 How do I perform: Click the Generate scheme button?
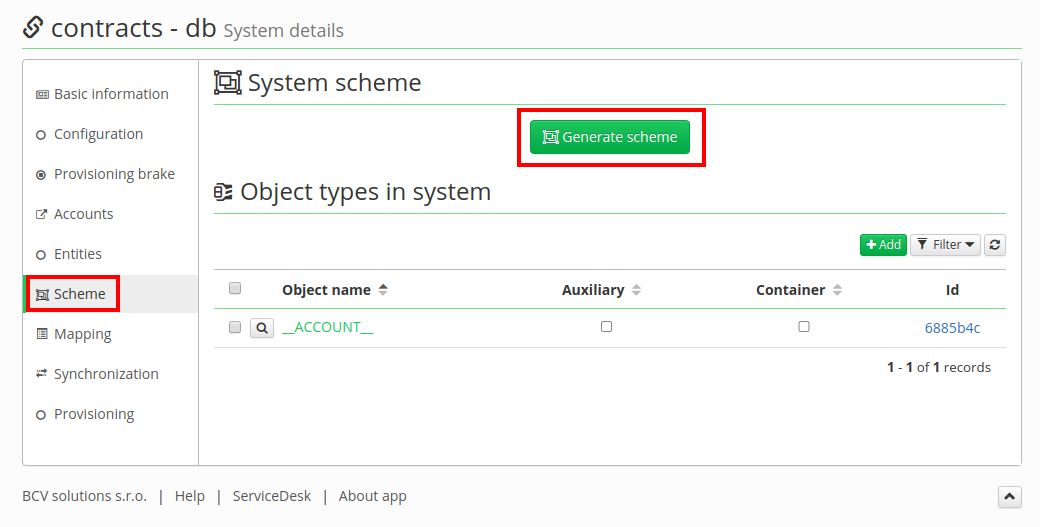click(x=610, y=137)
